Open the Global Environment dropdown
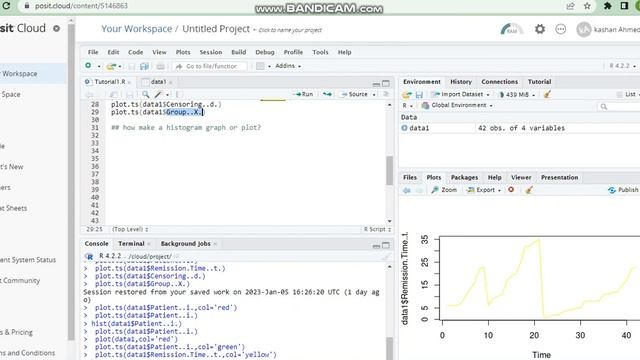The width and height of the screenshot is (640, 360). pyautogui.click(x=457, y=105)
